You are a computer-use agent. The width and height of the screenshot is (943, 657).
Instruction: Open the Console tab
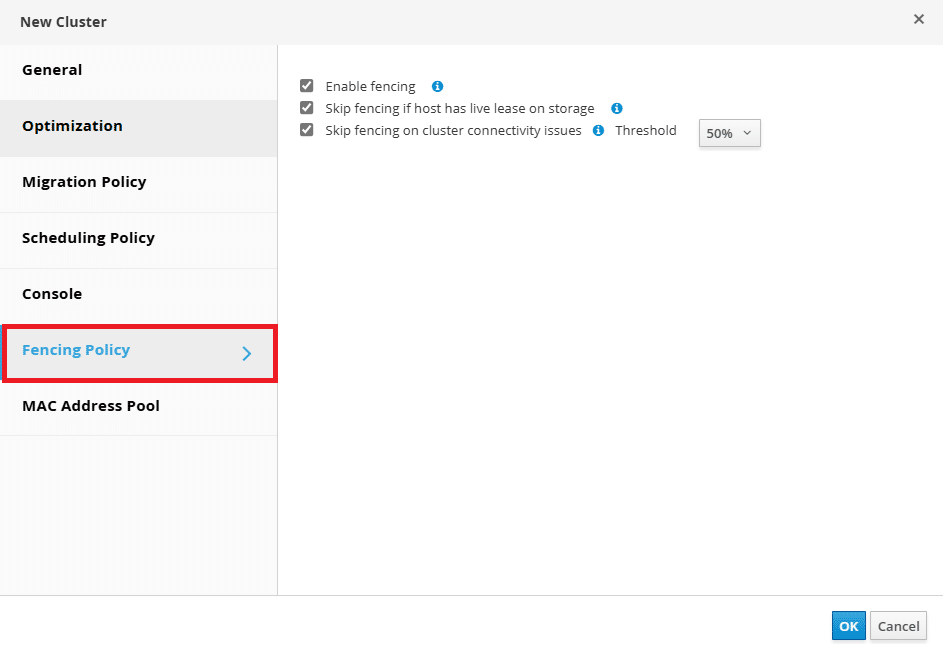138,296
